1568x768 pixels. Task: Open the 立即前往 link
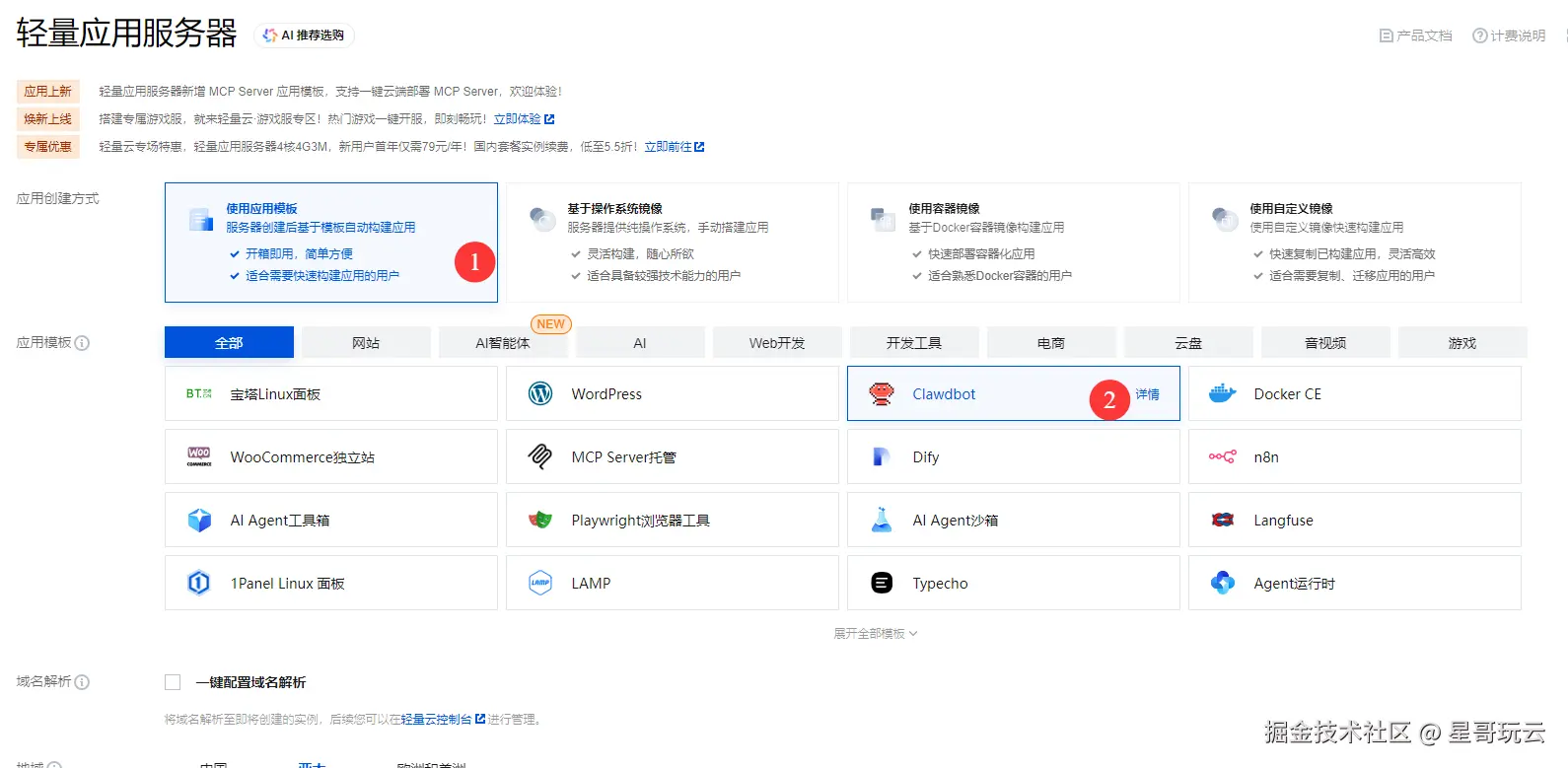[x=675, y=147]
